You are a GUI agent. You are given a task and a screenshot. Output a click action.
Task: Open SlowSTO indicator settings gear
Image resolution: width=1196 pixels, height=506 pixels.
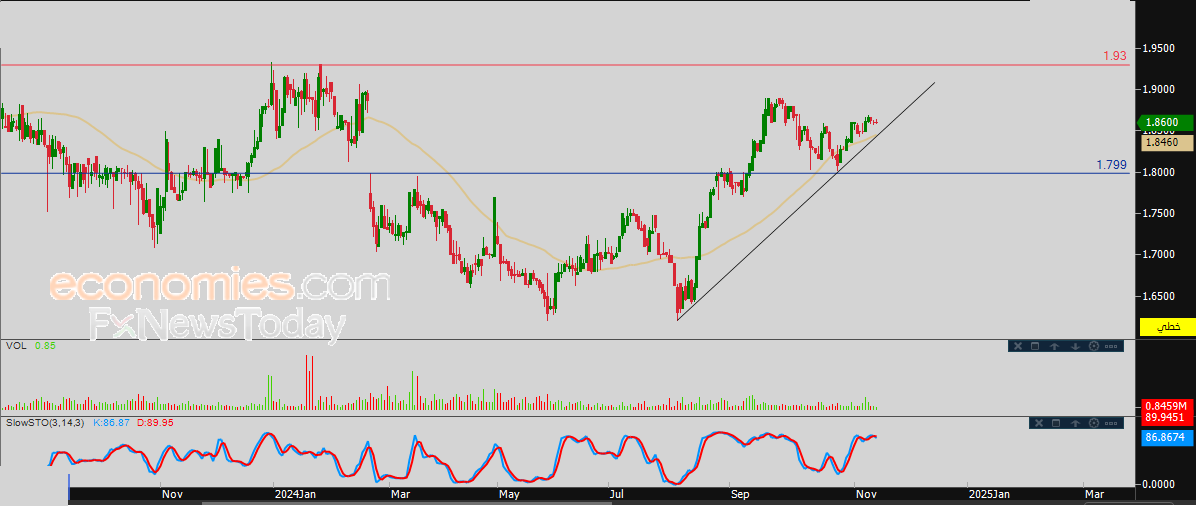click(x=1094, y=423)
